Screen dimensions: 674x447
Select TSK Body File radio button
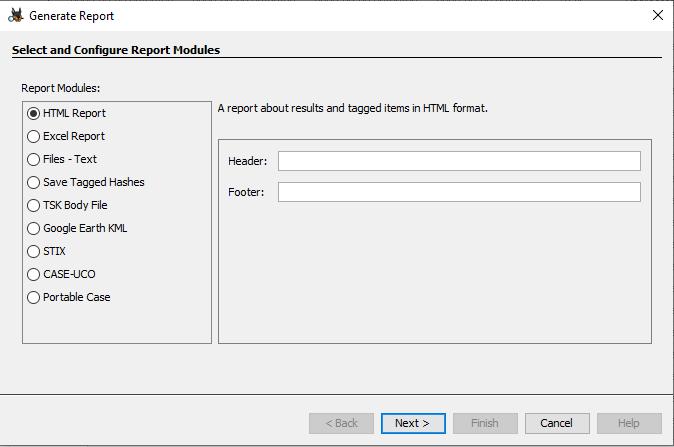[34, 206]
